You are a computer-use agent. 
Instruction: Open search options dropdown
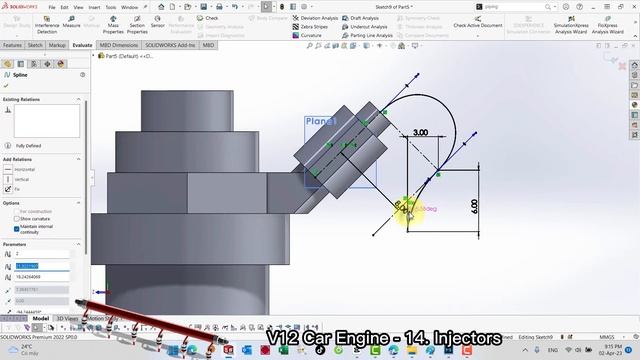coord(555,7)
